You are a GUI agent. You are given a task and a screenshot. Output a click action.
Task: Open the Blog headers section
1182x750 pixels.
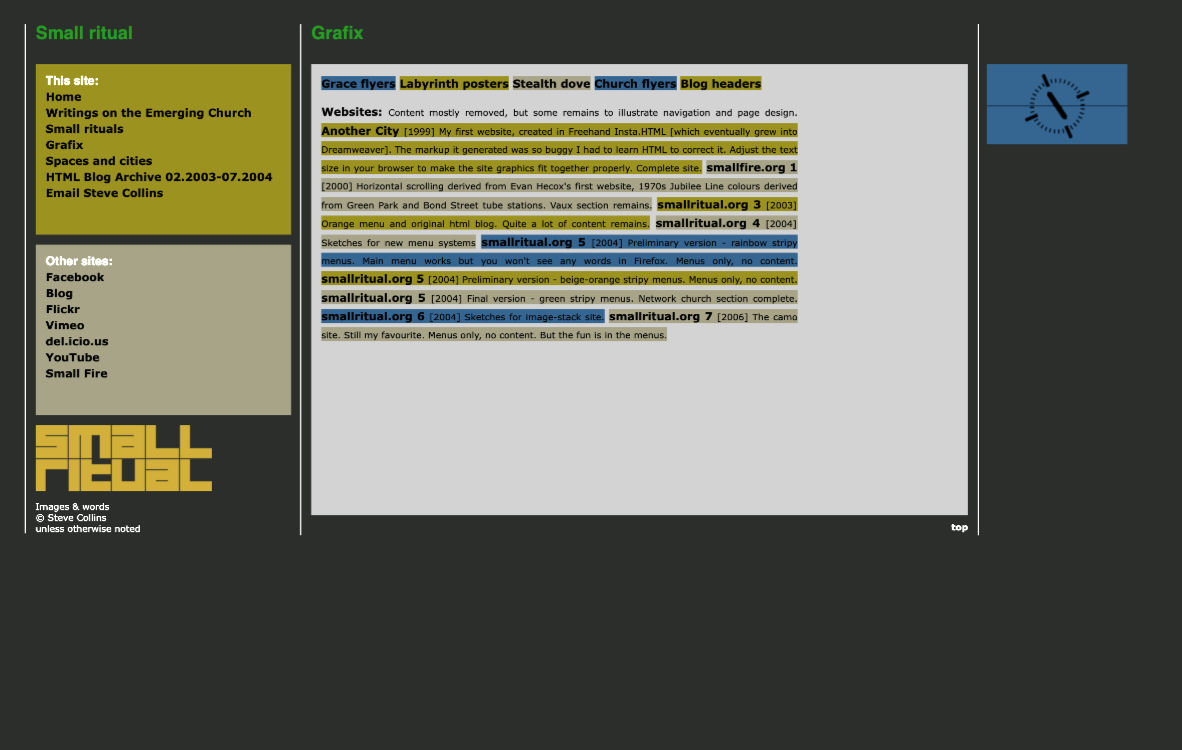pyautogui.click(x=720, y=84)
